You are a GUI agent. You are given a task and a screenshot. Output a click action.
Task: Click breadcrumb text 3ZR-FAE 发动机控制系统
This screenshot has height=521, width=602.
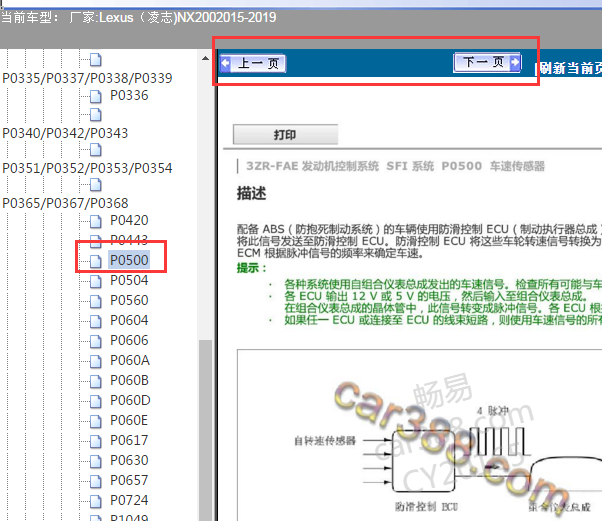point(313,166)
